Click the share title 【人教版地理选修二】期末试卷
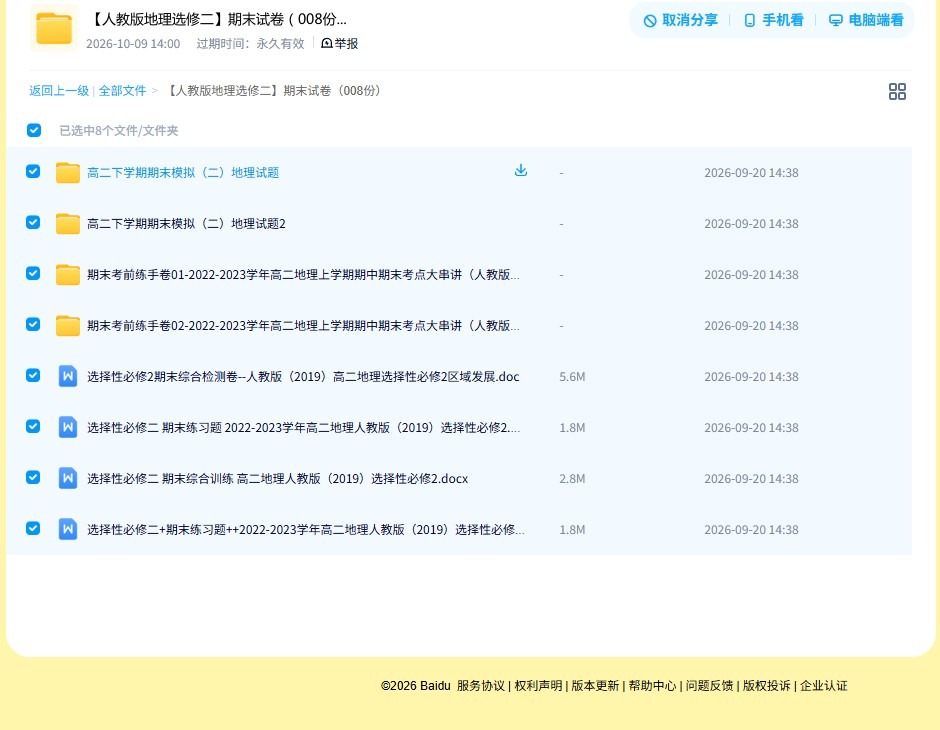The height and width of the screenshot is (730, 940). pyautogui.click(x=218, y=19)
